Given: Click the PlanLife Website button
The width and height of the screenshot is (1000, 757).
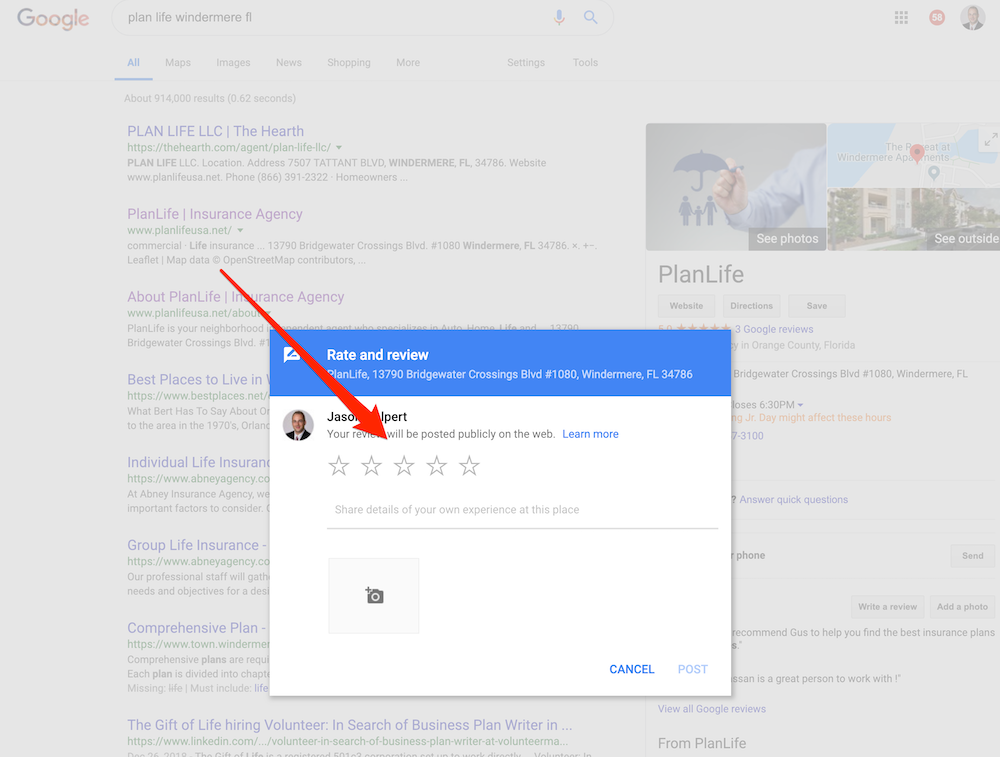Looking at the screenshot, I should click(686, 306).
